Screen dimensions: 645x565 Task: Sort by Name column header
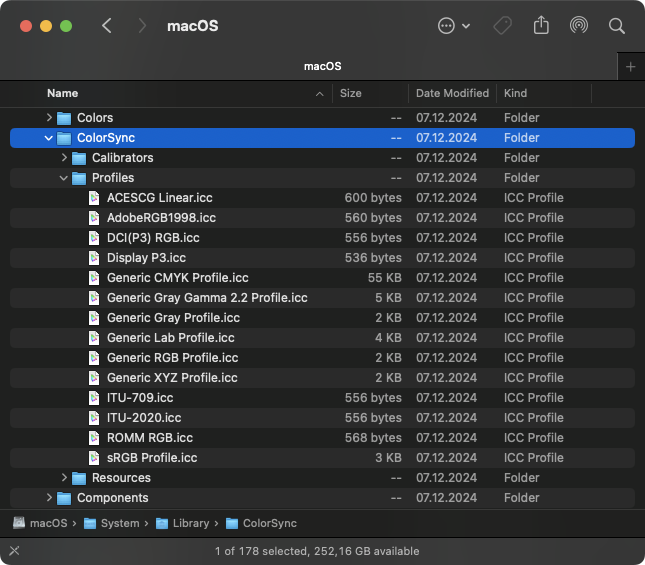pyautogui.click(x=63, y=93)
